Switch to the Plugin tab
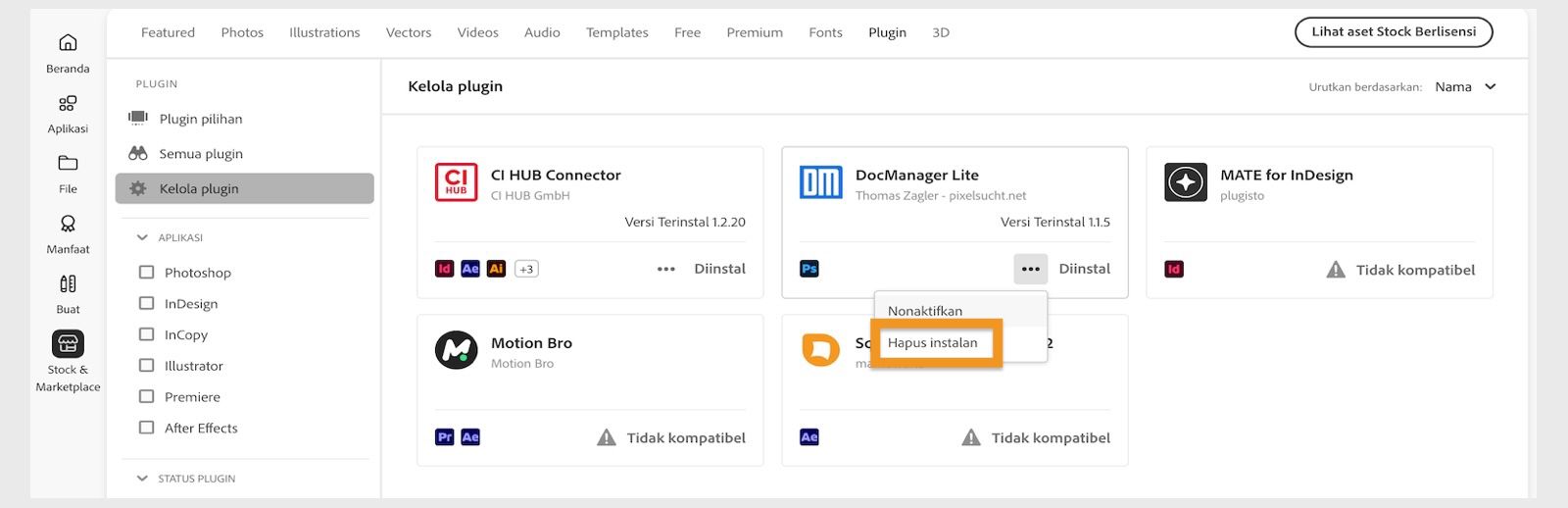 pyautogui.click(x=887, y=32)
